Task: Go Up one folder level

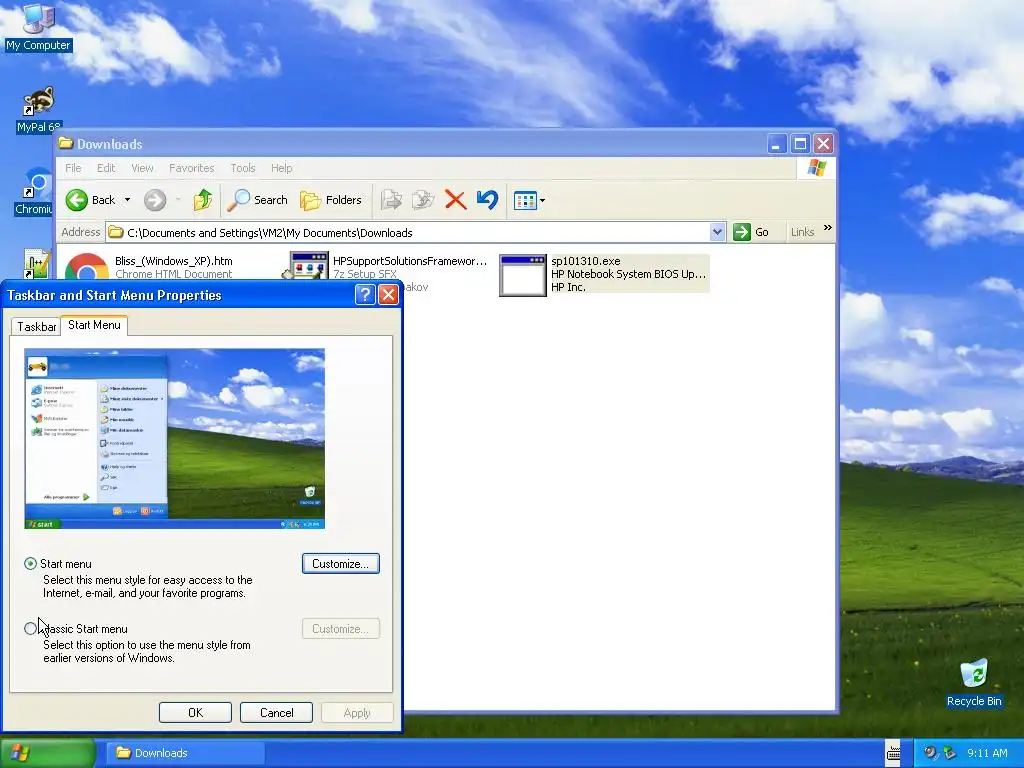Action: pos(202,200)
